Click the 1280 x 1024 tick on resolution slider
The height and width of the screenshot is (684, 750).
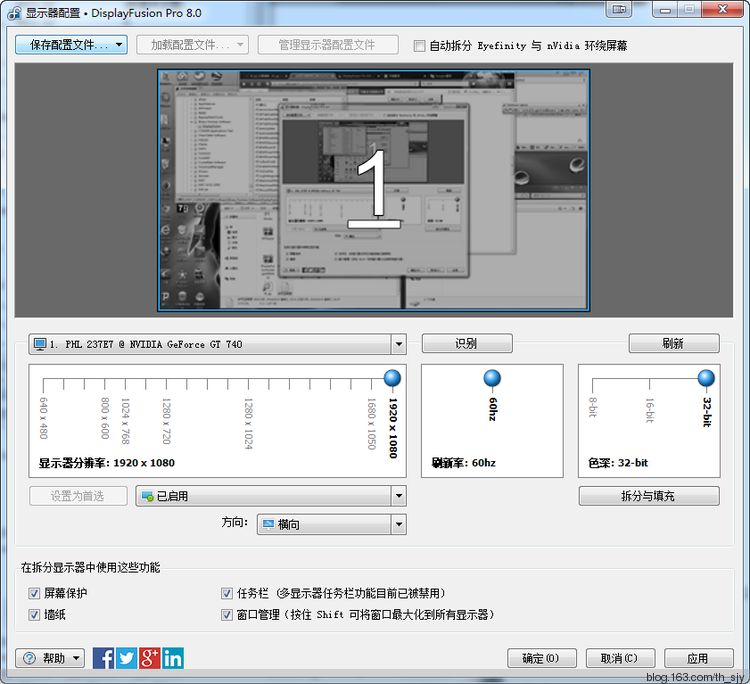(248, 384)
